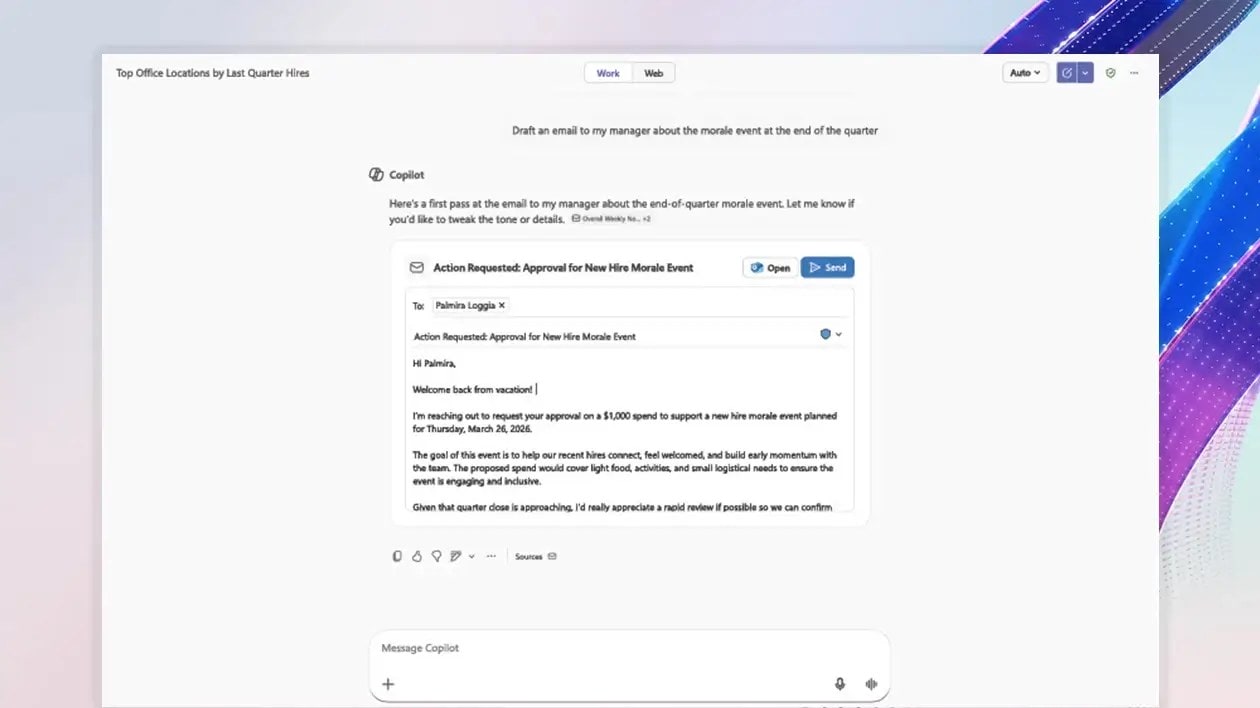Screen dimensions: 1260x708
Task: Activate the microphone for voice input
Action: pos(839,684)
